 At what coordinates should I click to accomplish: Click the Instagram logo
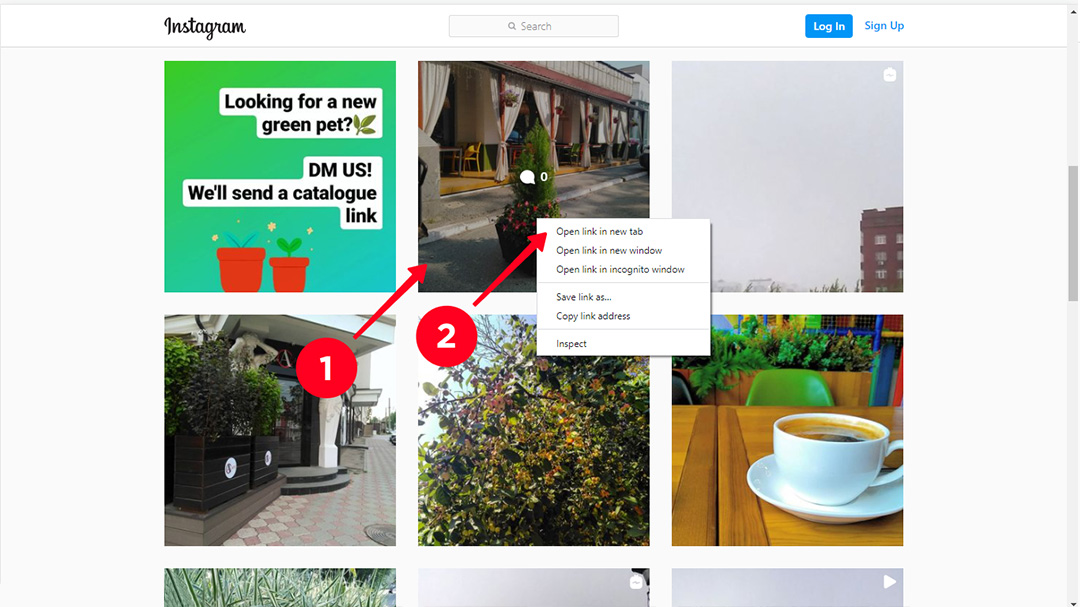(205, 27)
